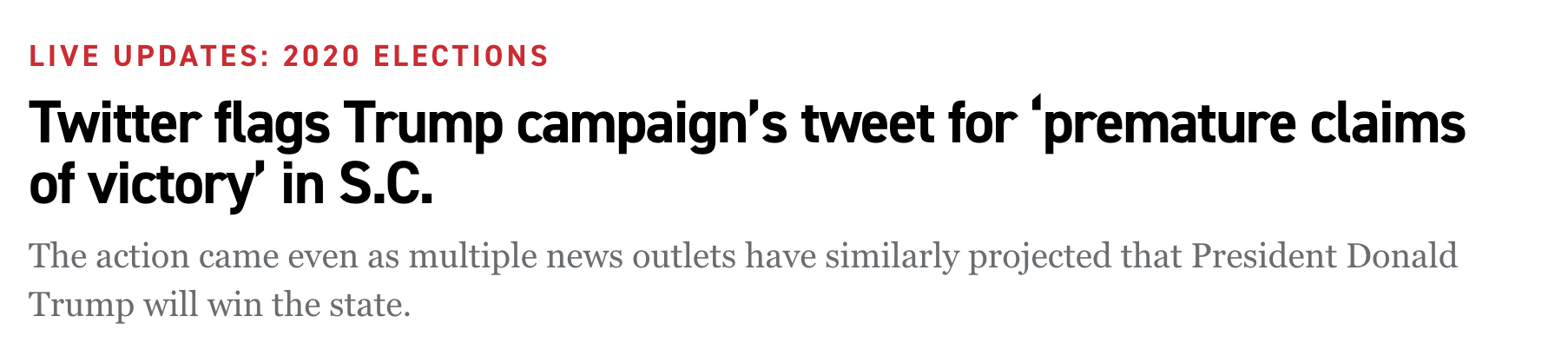This screenshot has width=1568, height=356.
Task: Click "Trump" on the subheadline's second line
Action: [x=82, y=306]
